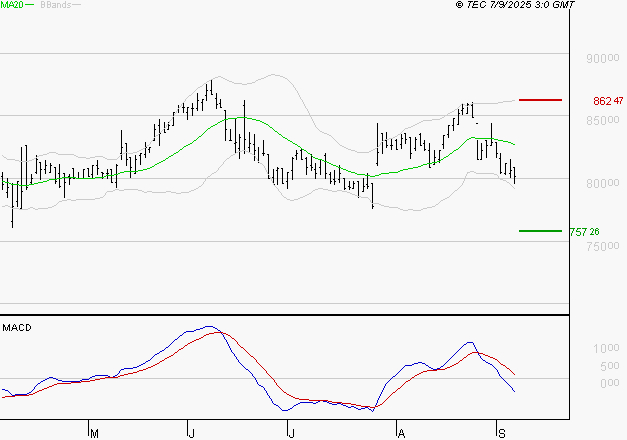627x440 pixels.
Task: Click the 85000 price axis label
Action: coord(603,120)
